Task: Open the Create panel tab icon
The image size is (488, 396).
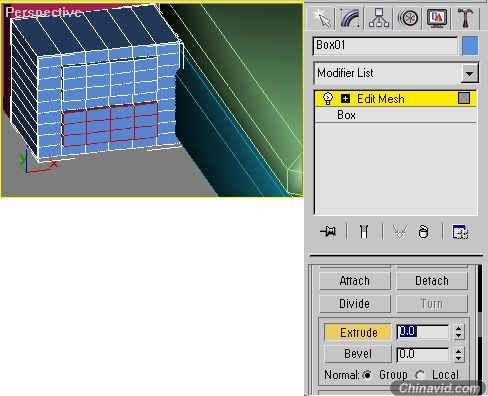Action: tap(322, 18)
